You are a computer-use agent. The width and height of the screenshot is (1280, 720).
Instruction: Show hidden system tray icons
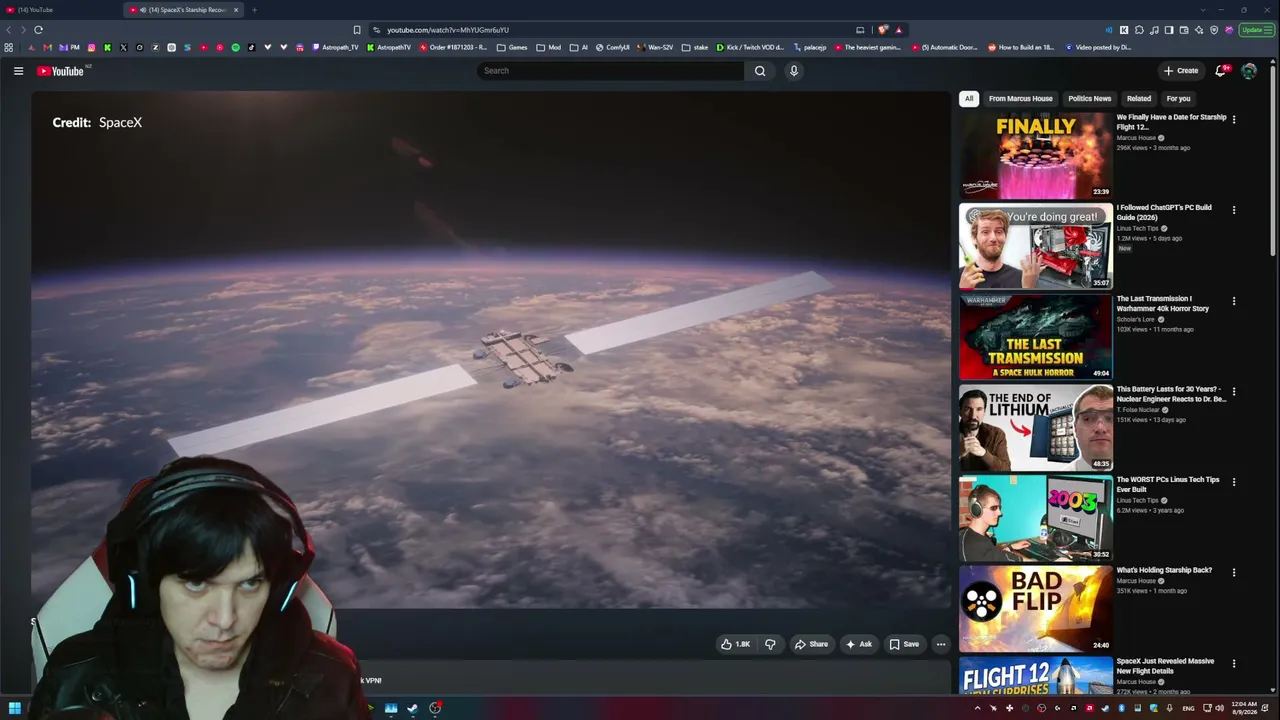[x=978, y=708]
